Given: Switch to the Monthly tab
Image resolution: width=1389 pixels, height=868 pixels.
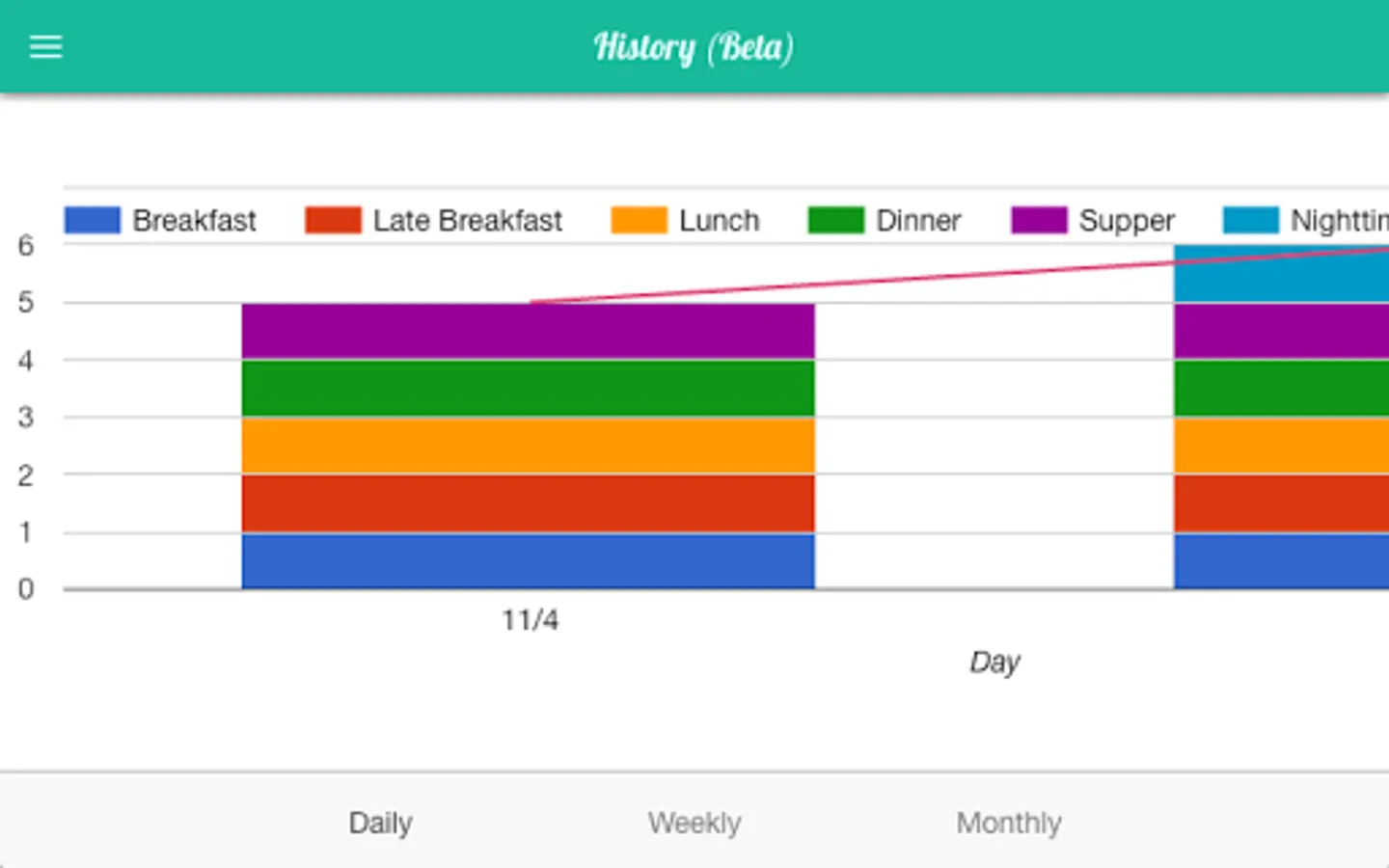Looking at the screenshot, I should [1009, 823].
